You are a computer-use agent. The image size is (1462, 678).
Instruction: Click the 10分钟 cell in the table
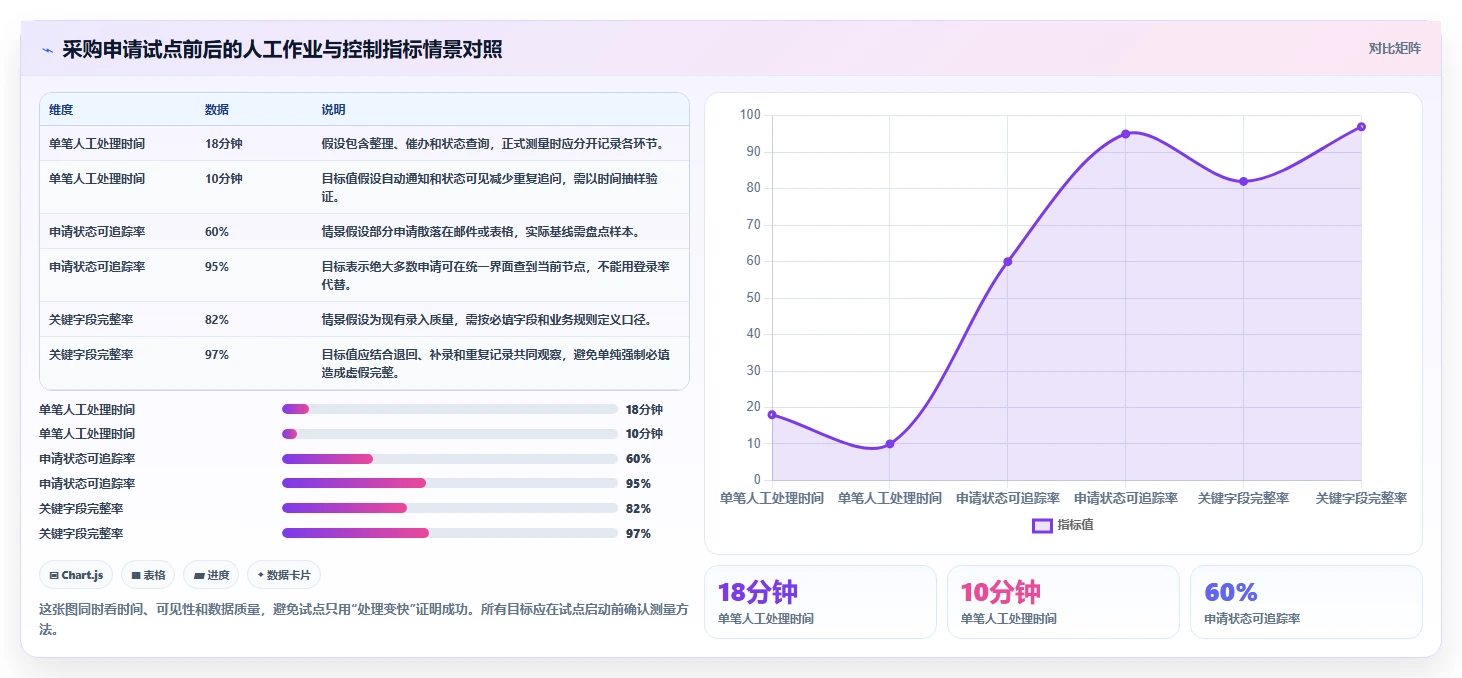tap(224, 179)
